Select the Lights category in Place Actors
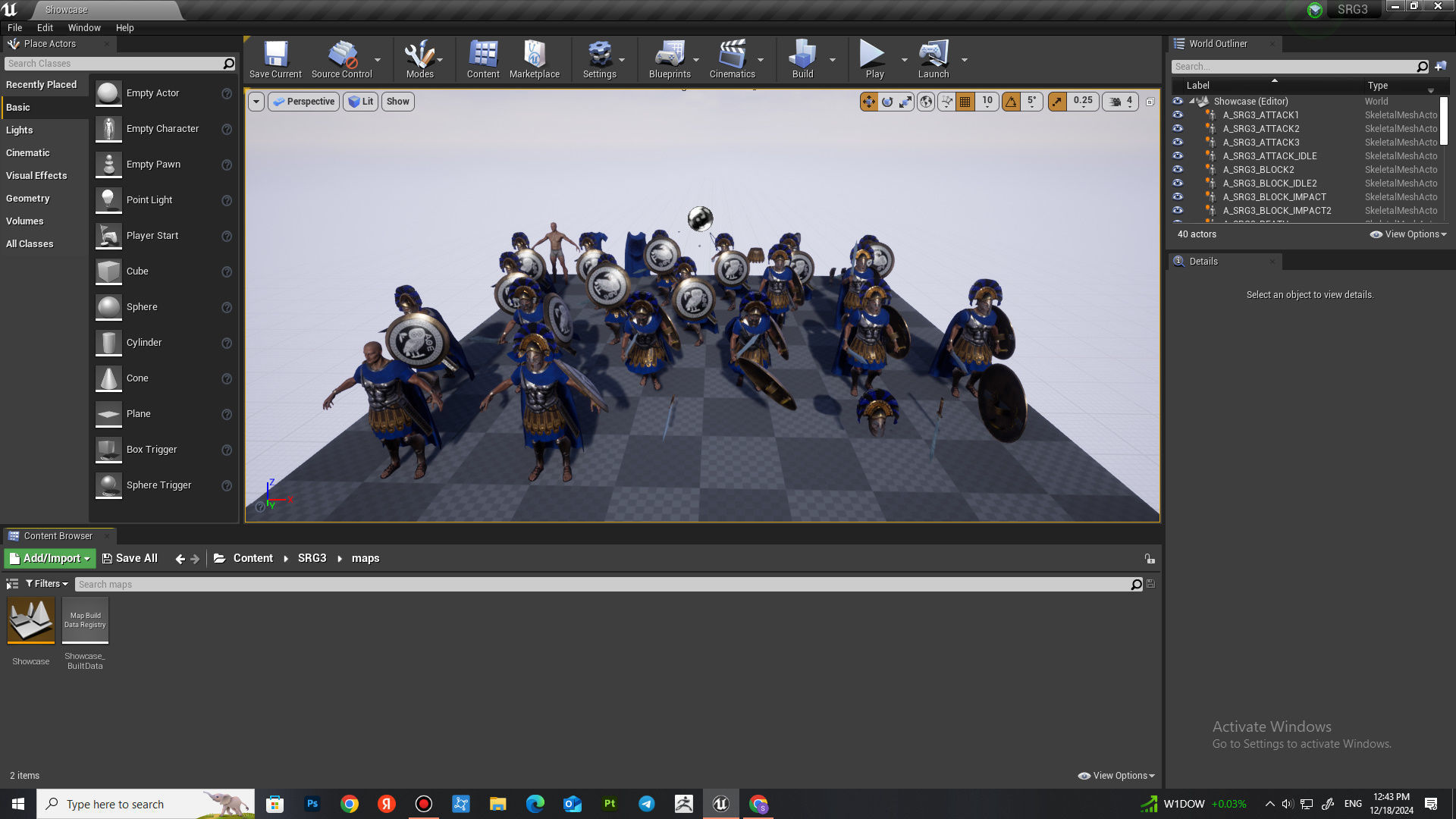 click(20, 130)
